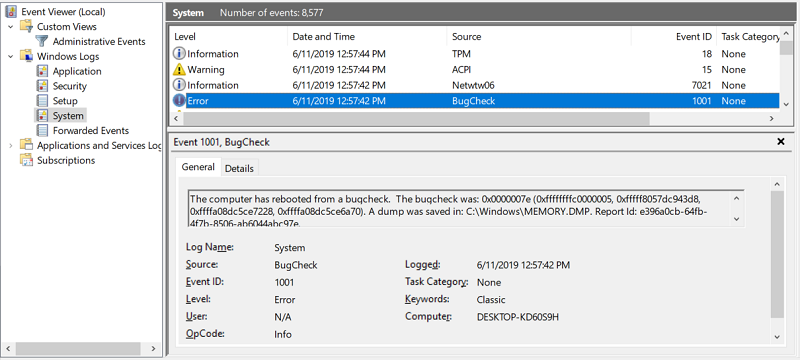Collapse the Custom Views tree node
800x360 pixels.
click(11, 27)
